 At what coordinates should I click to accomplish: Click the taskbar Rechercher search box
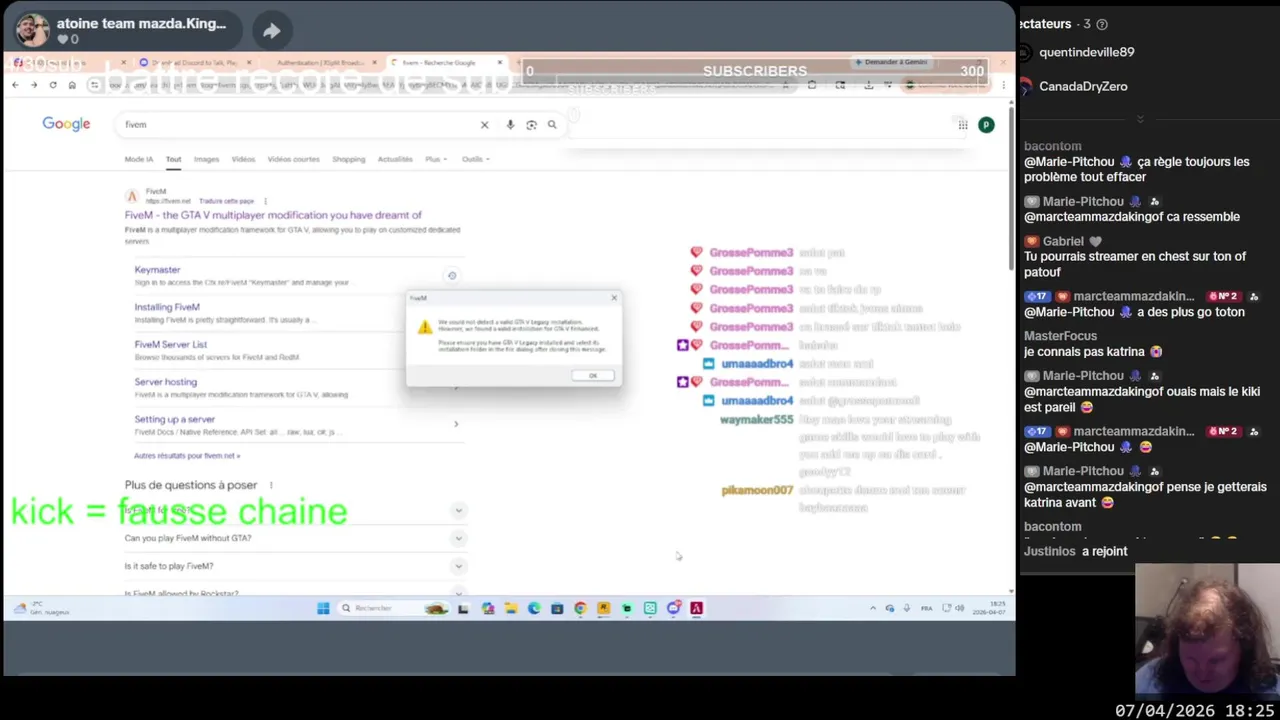tap(395, 608)
